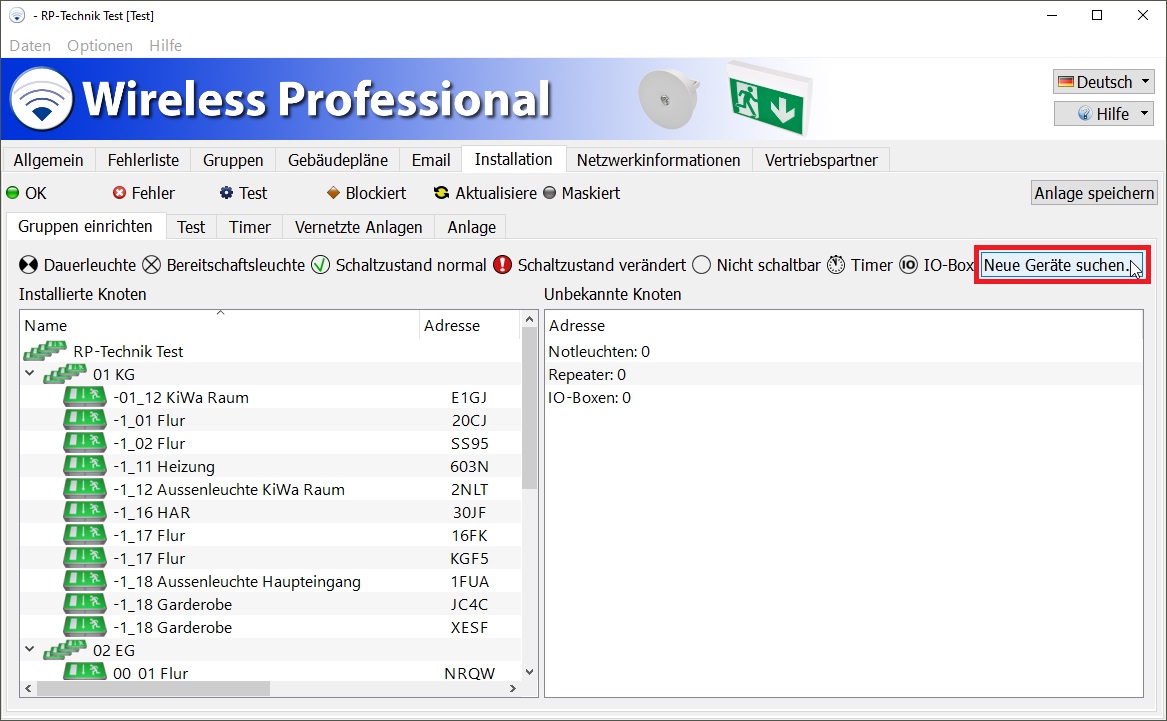Viewport: 1167px width, 721px height.
Task: Click the Notleuchten: 0 entry
Action: (599, 351)
